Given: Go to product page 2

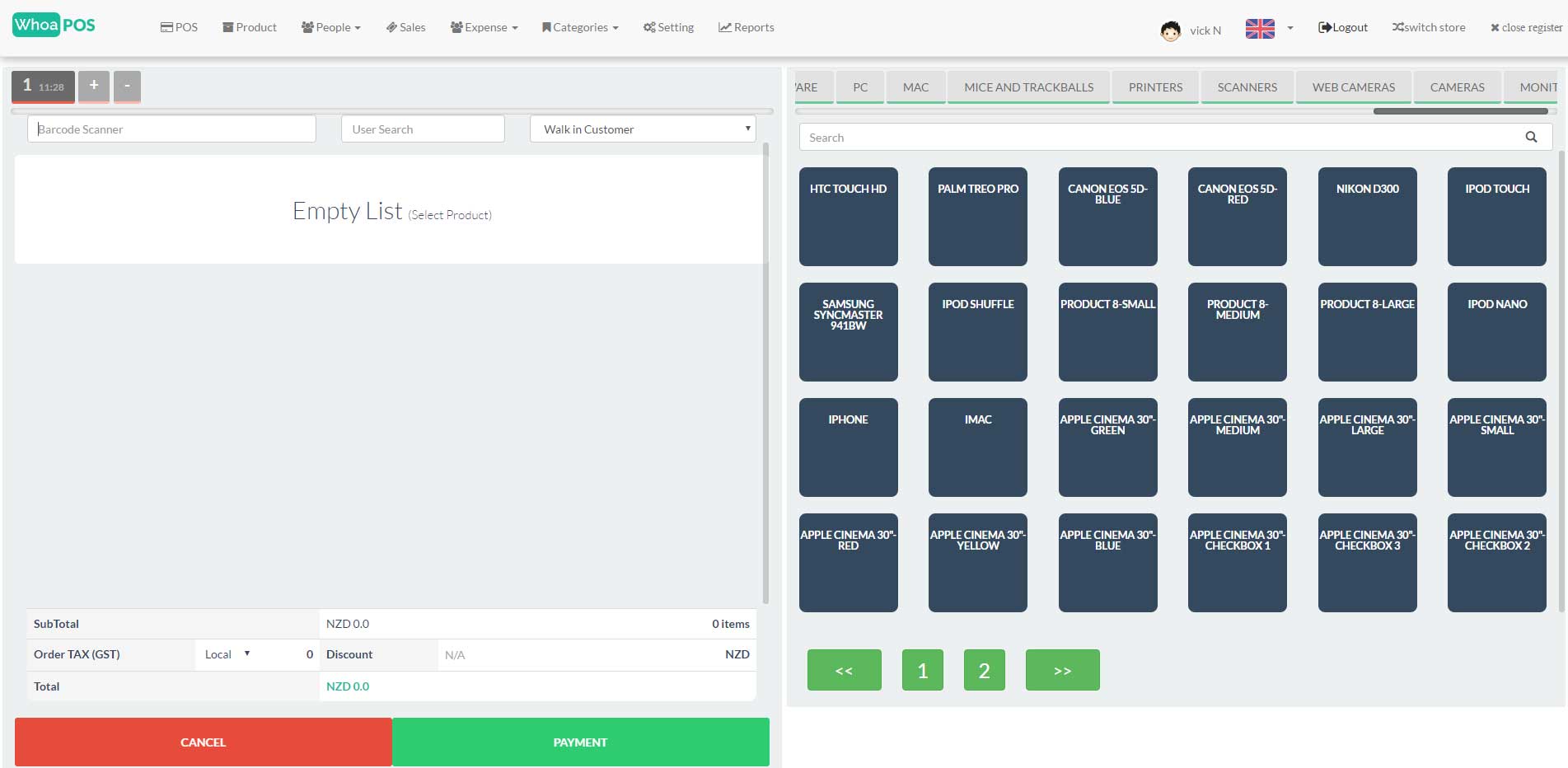Looking at the screenshot, I should (984, 670).
